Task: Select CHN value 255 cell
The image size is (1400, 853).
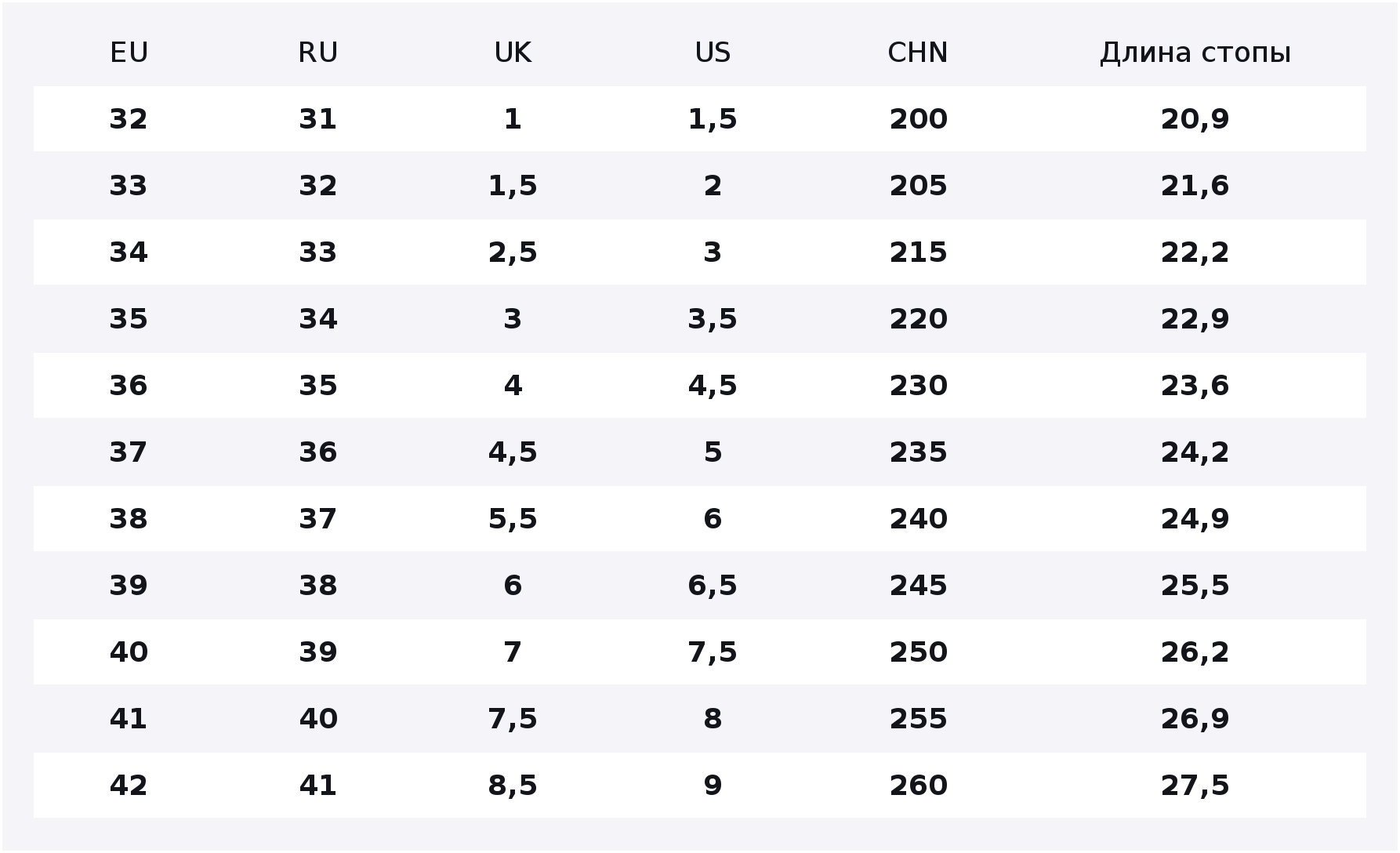Action: pos(918,719)
